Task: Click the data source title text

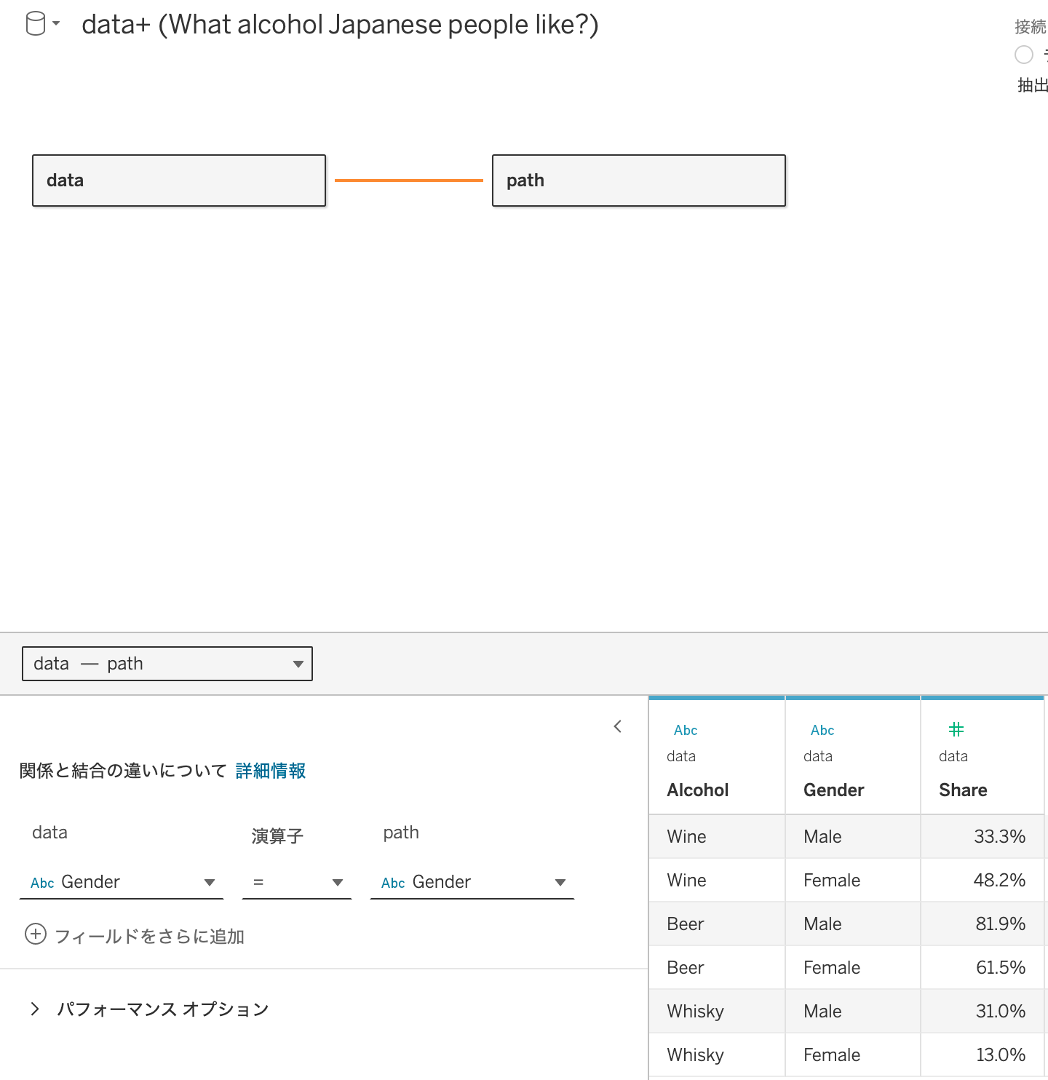Action: click(x=340, y=25)
